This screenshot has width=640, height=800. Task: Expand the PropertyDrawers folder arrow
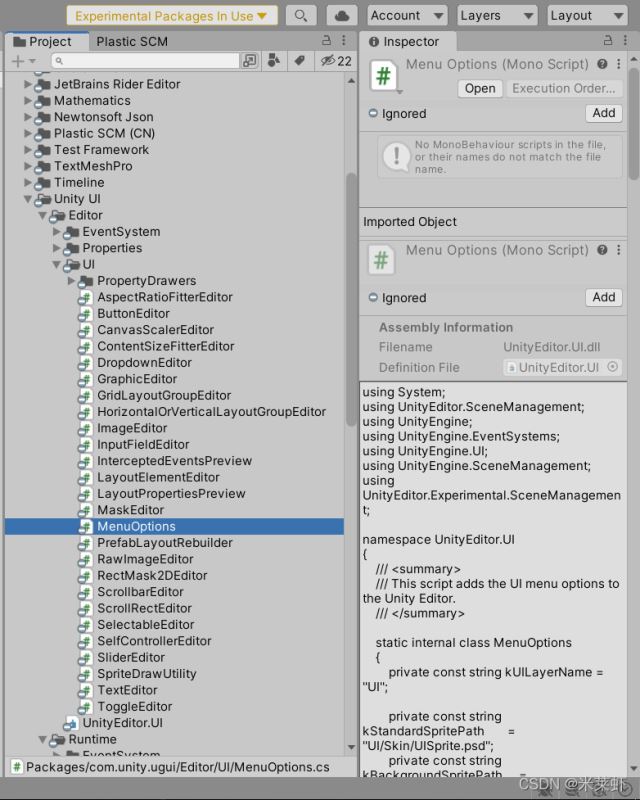pyautogui.click(x=71, y=281)
